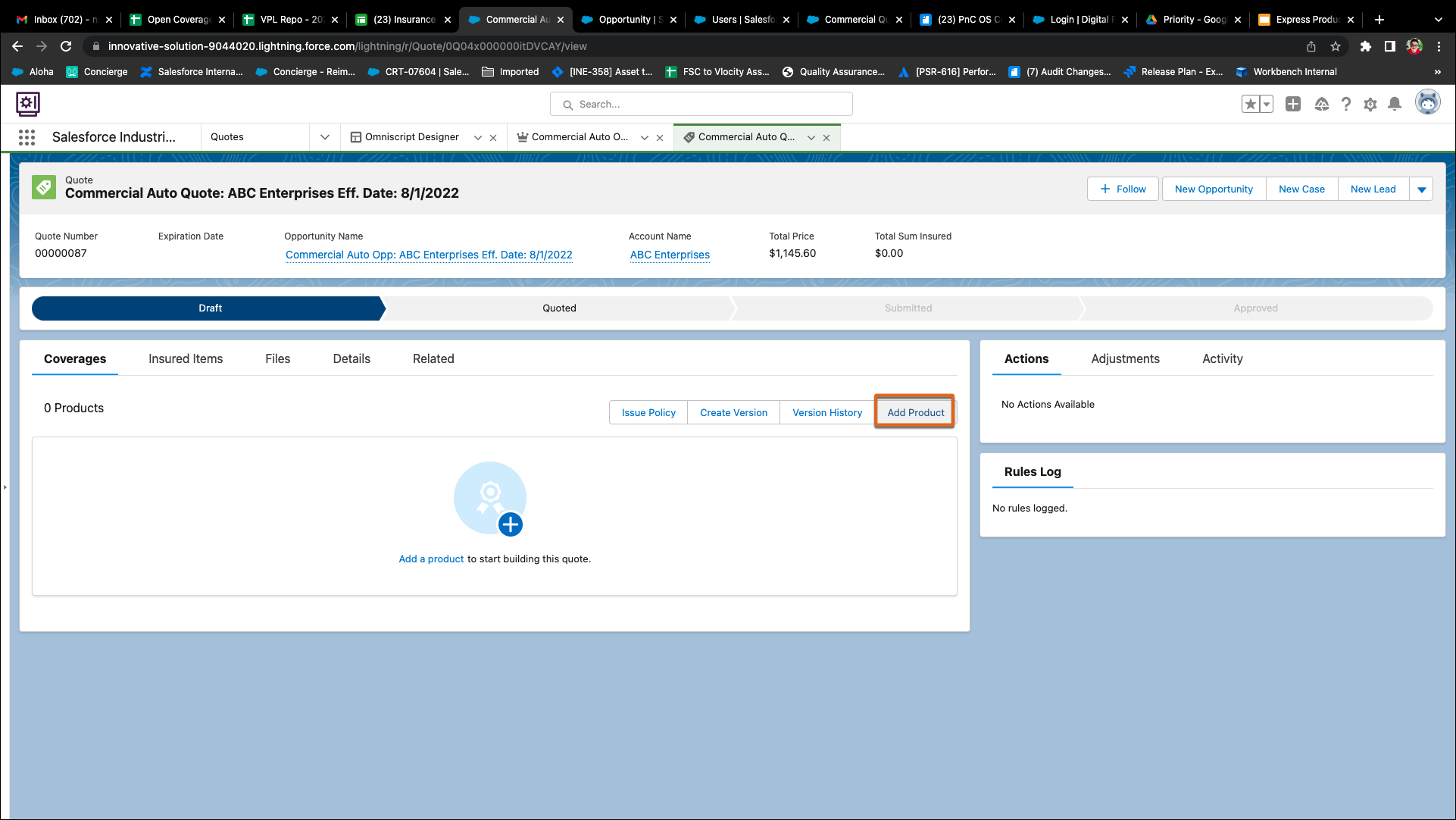Open the Quotes navigation menu dropdown
The height and width of the screenshot is (820, 1456).
point(325,137)
